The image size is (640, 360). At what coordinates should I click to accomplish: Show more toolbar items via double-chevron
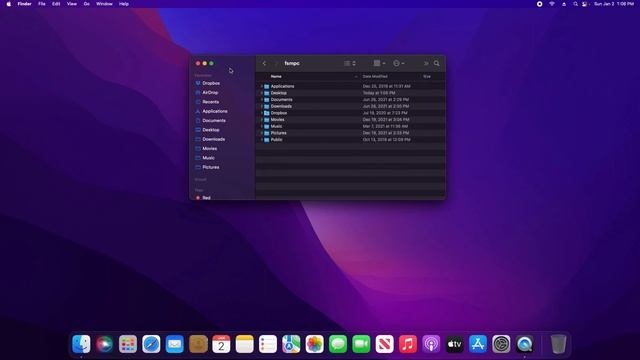[x=426, y=63]
